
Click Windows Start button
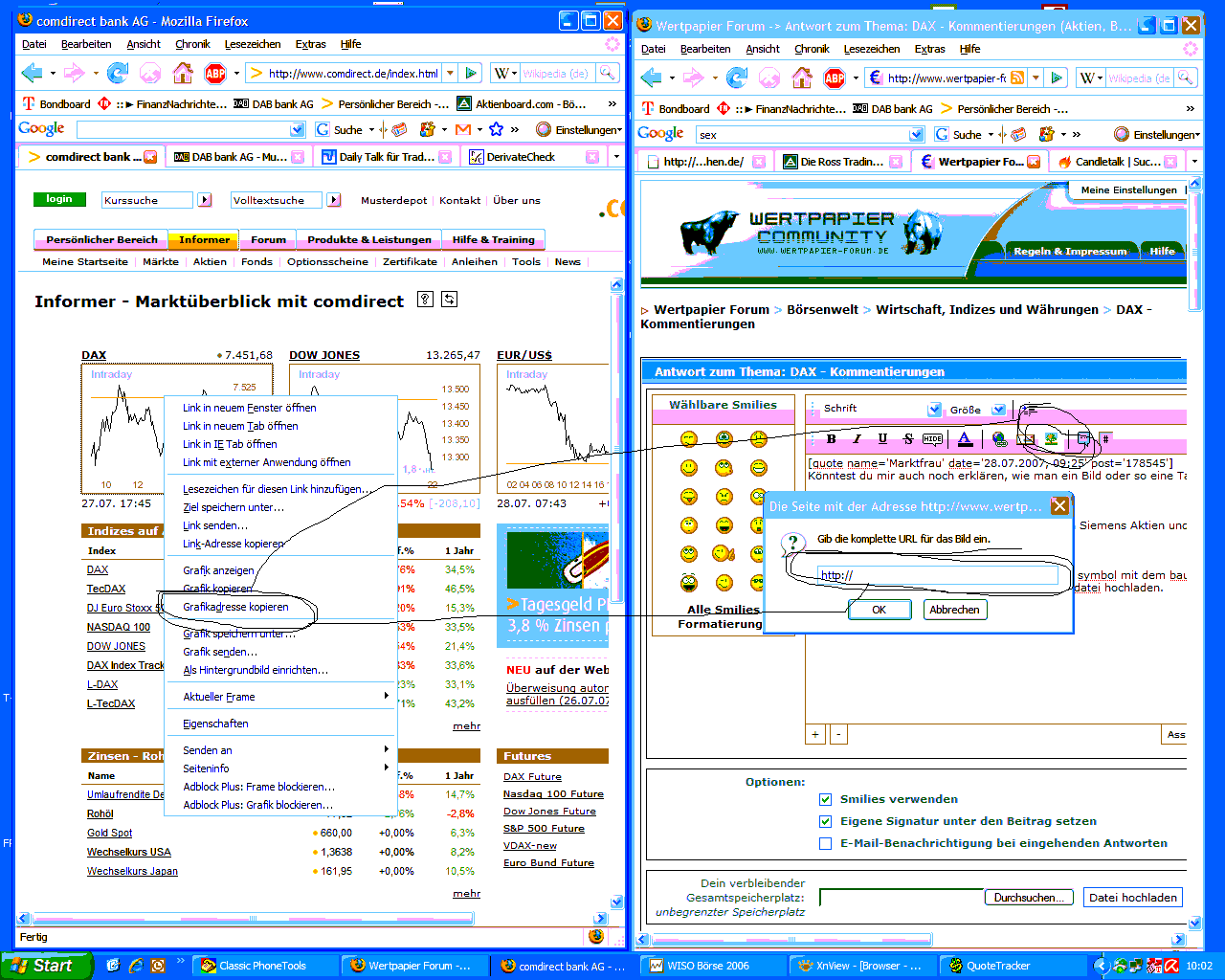pos(47,966)
